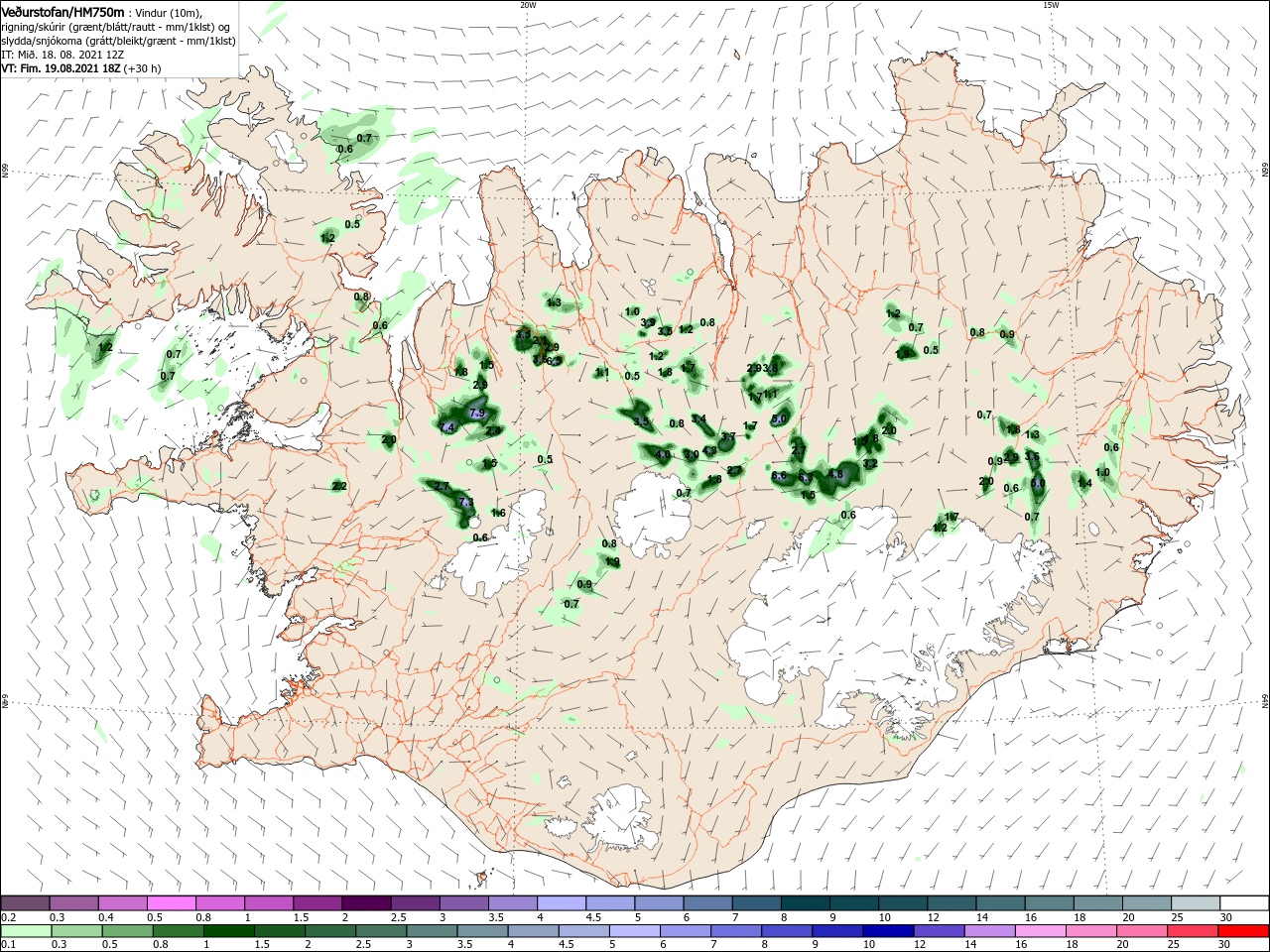The width and height of the screenshot is (1270, 952).
Task: Click the 7.9 precipitation value on map
Action: tap(477, 413)
